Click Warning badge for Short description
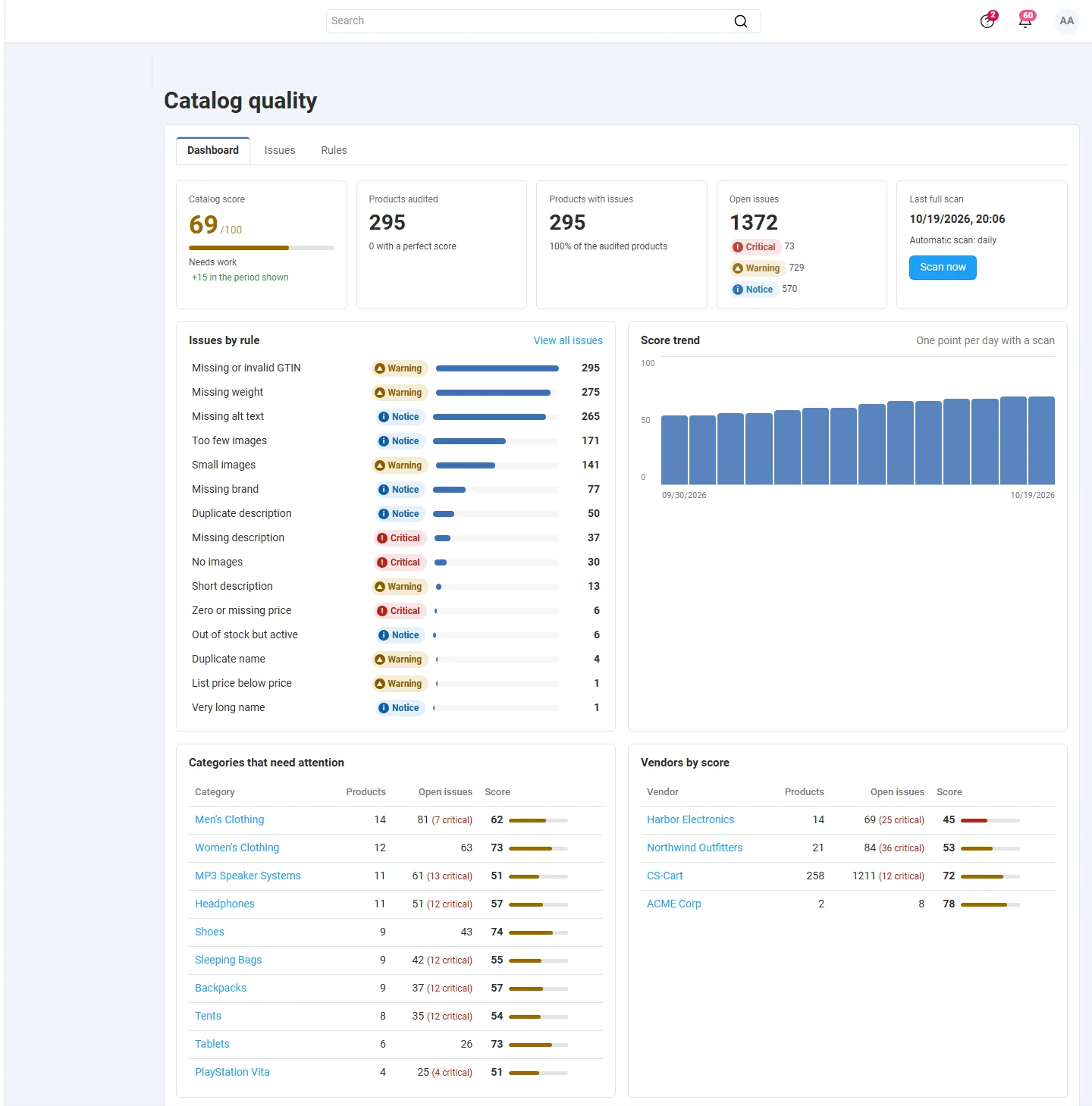Viewport: 1092px width, 1106px height. 400,587
